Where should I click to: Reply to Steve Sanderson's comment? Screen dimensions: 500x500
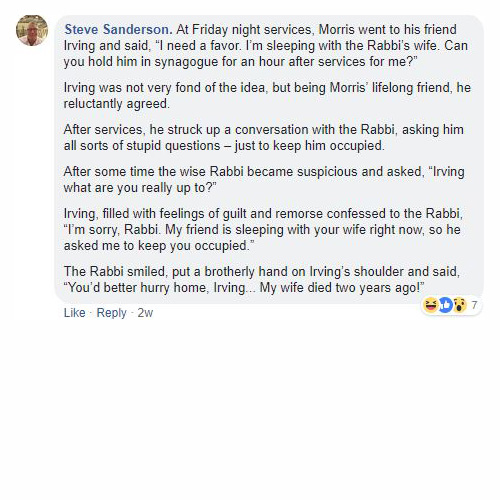pyautogui.click(x=111, y=313)
